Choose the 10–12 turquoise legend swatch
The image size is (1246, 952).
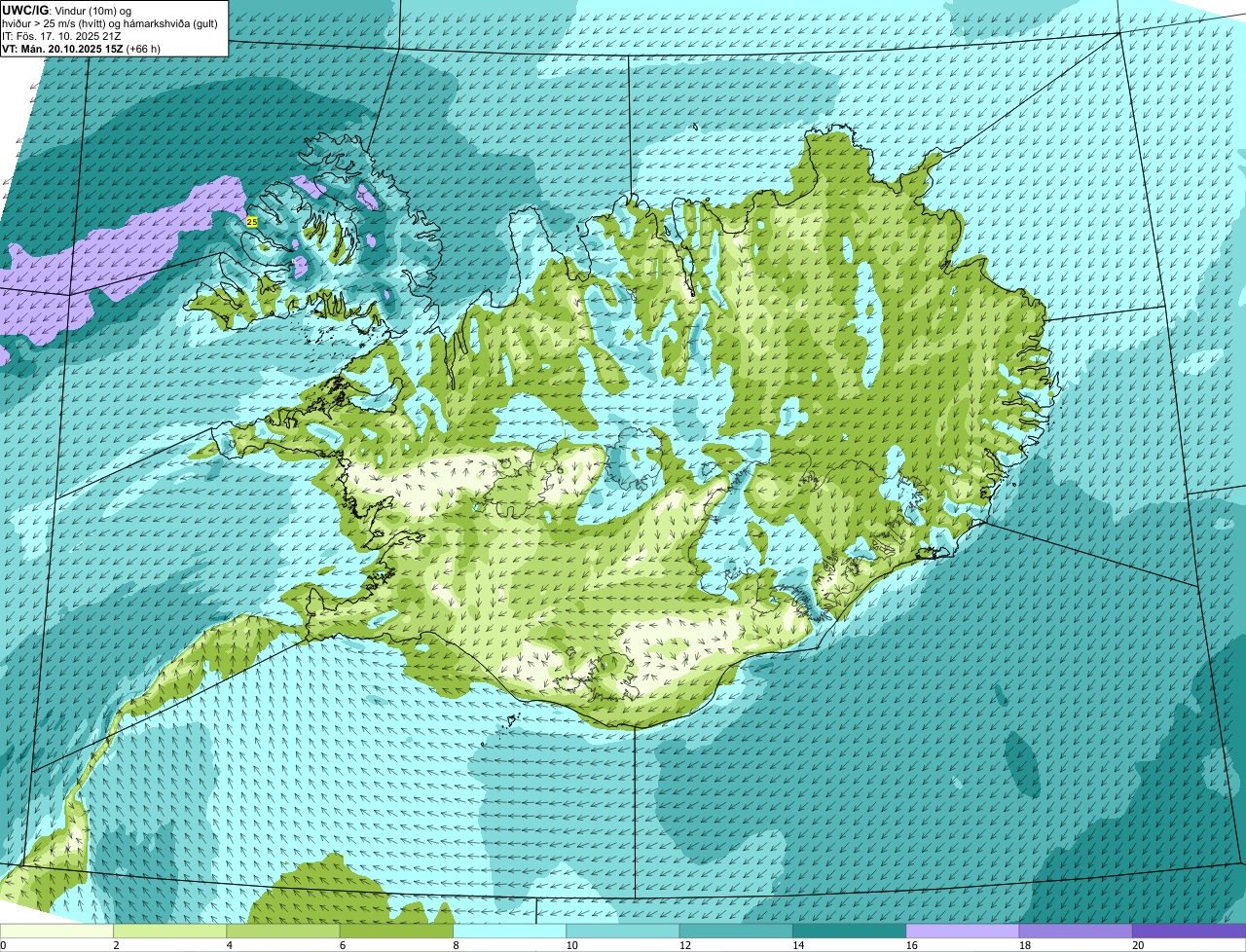coord(623,931)
